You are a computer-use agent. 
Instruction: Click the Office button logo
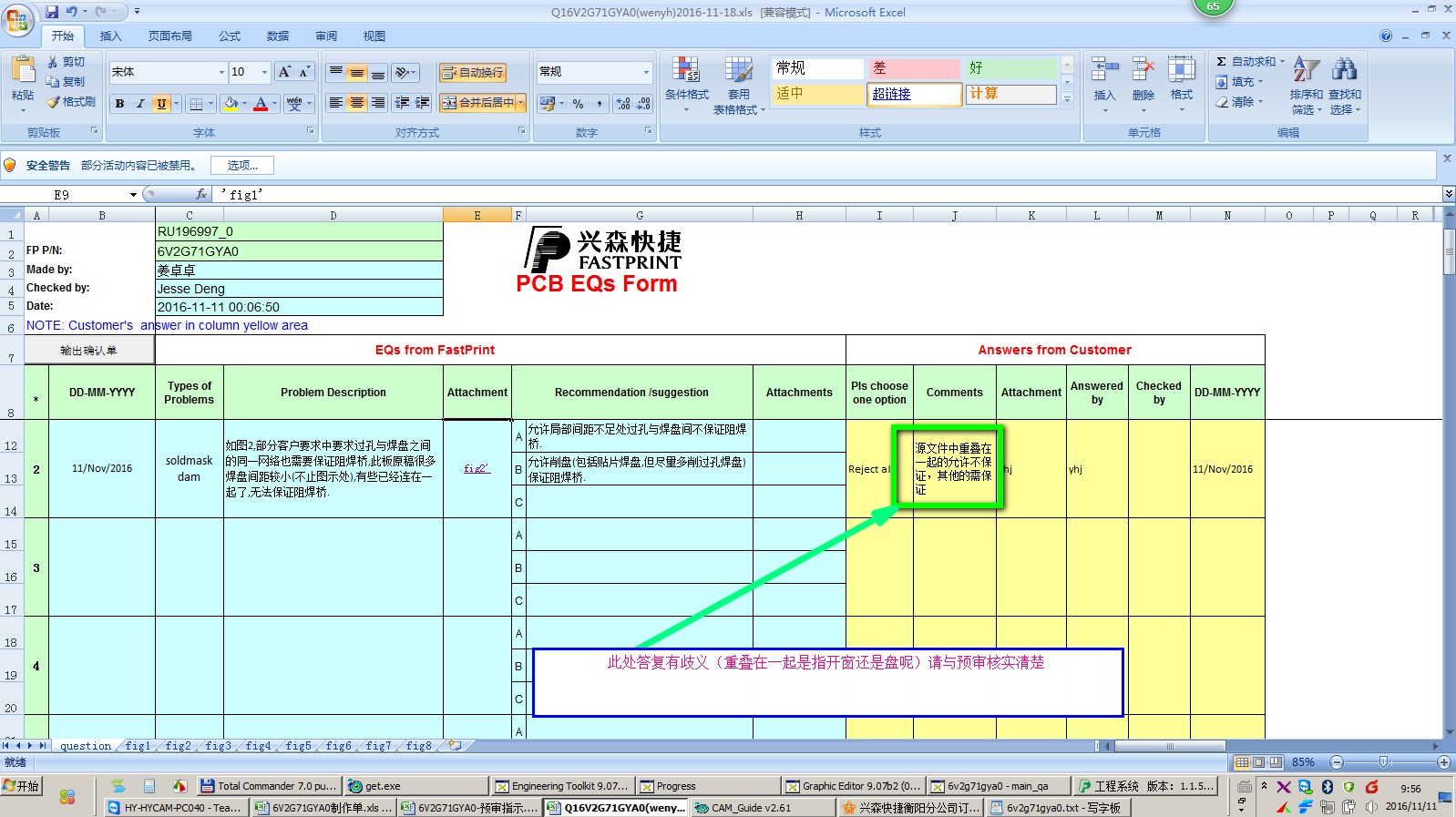click(17, 20)
